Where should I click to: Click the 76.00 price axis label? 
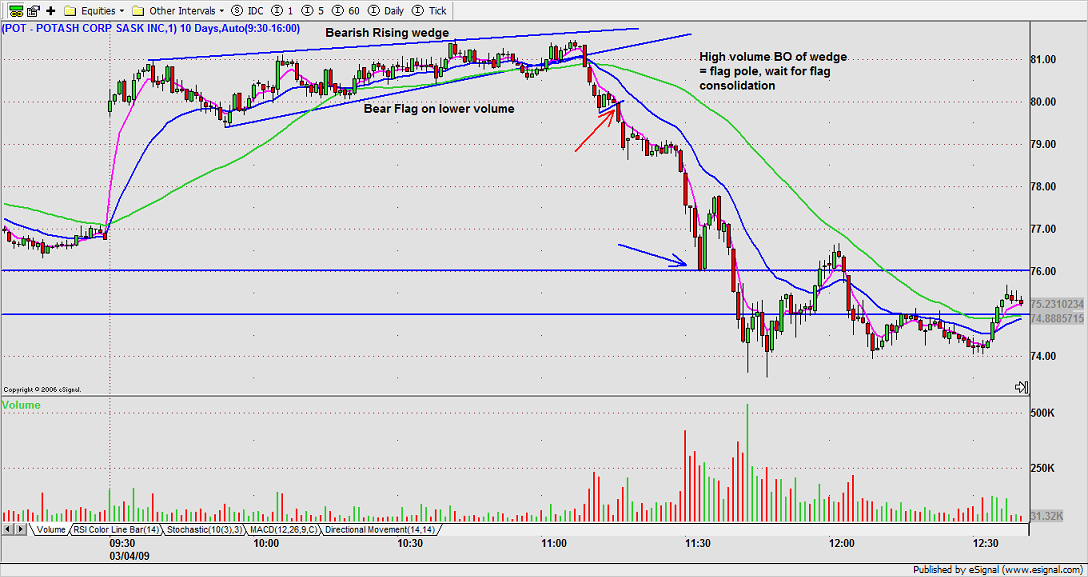pyautogui.click(x=1045, y=271)
